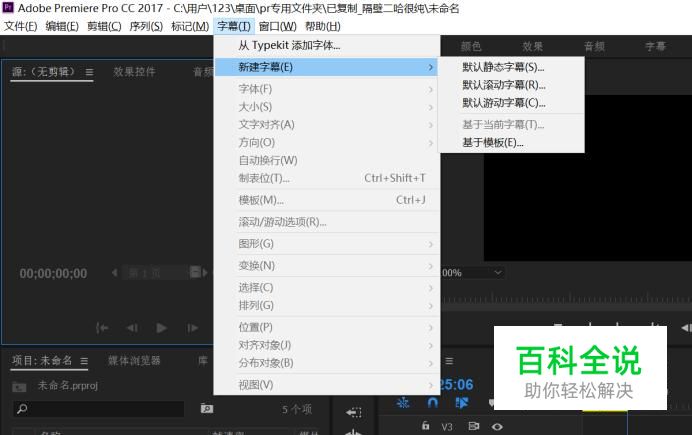Play the source monitor clip
This screenshot has width=692, height=435.
pos(162,328)
